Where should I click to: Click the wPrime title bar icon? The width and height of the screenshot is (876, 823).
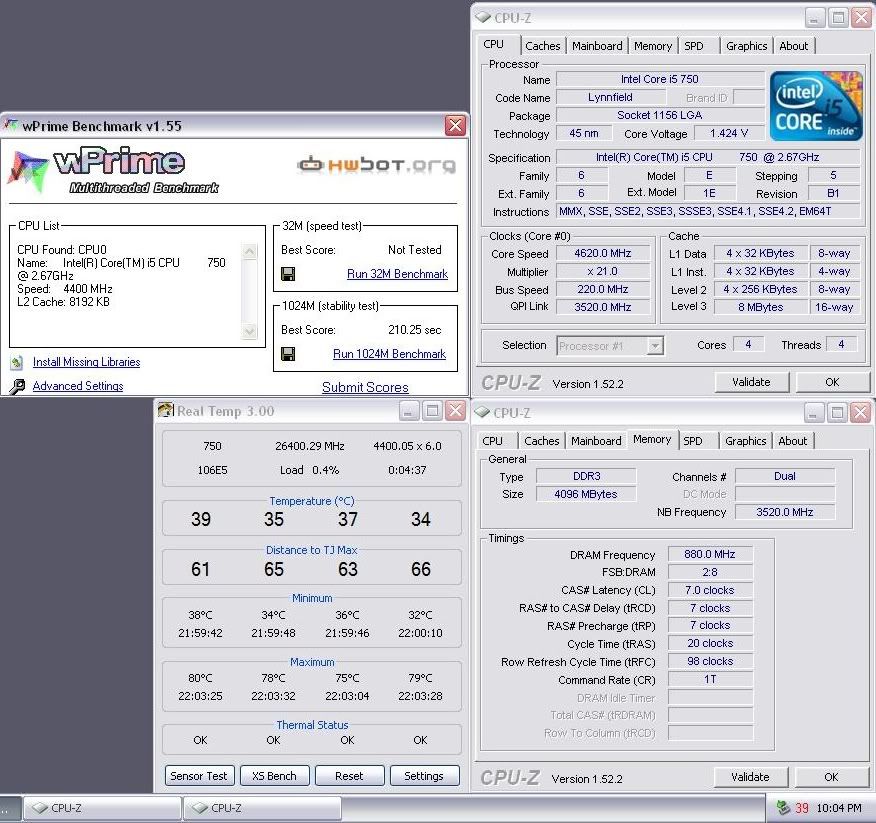click(11, 126)
